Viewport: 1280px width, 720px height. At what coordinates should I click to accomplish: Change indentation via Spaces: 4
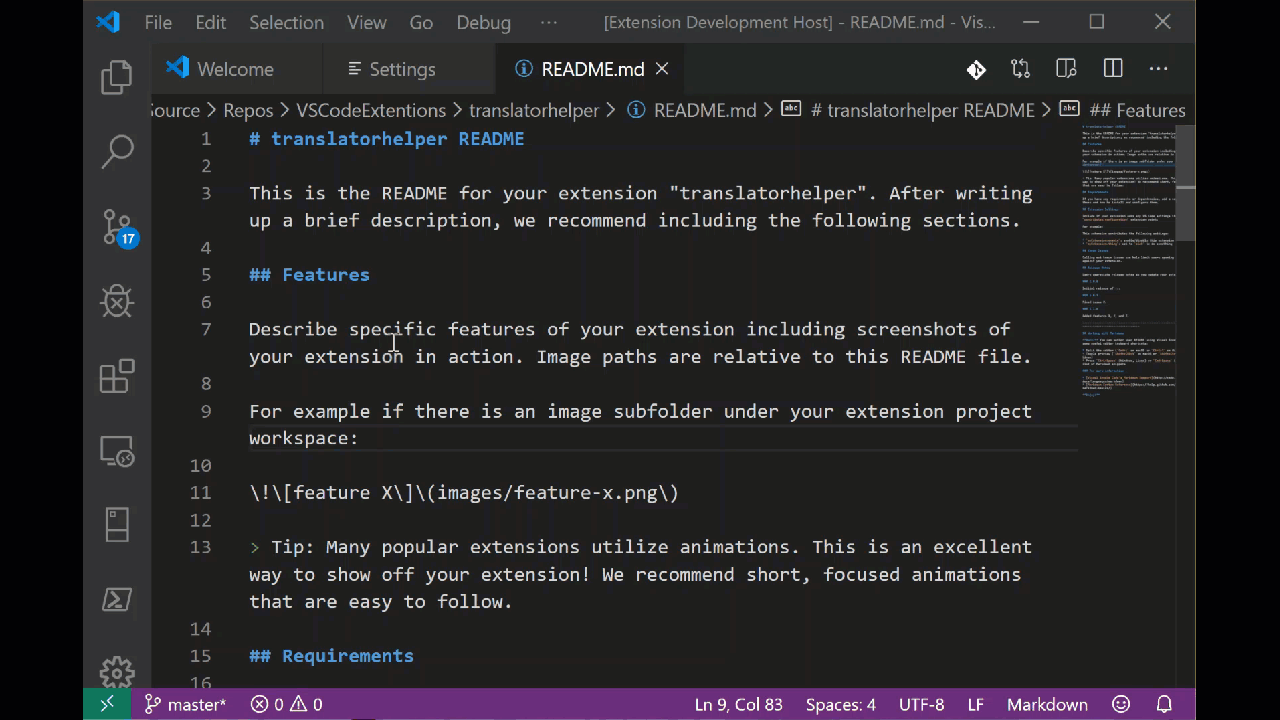pyautogui.click(x=841, y=704)
